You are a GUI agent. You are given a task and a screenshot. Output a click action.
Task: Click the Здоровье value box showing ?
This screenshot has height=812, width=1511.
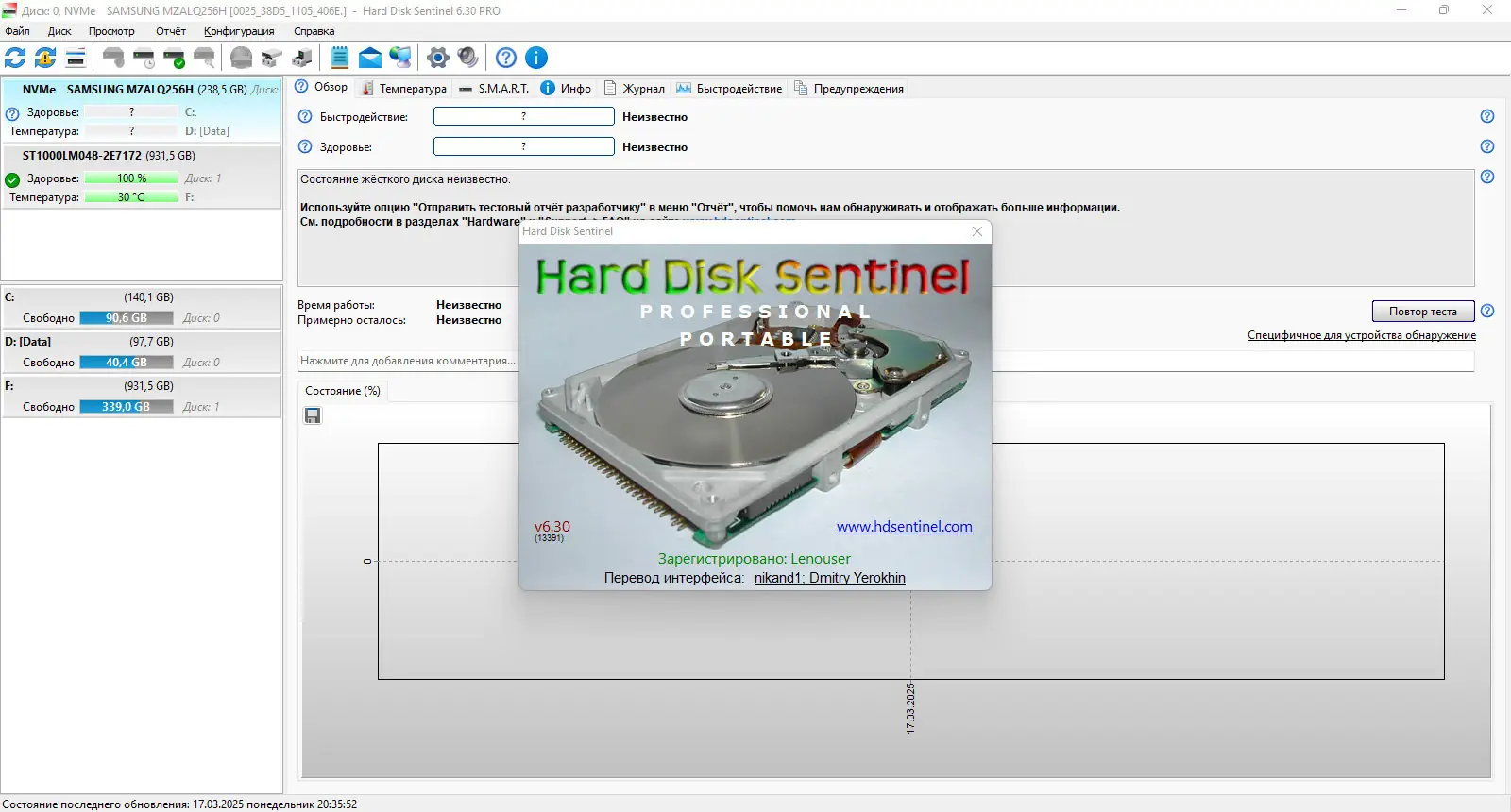point(524,146)
